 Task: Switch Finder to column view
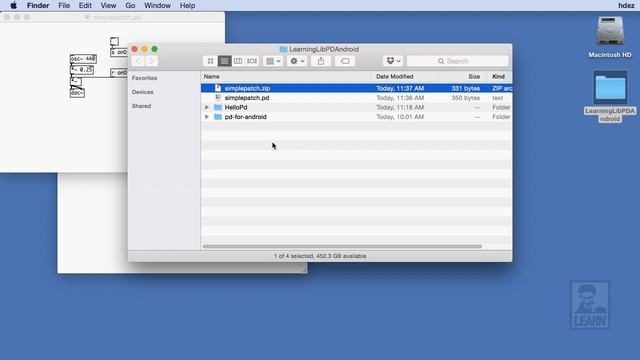tap(238, 61)
